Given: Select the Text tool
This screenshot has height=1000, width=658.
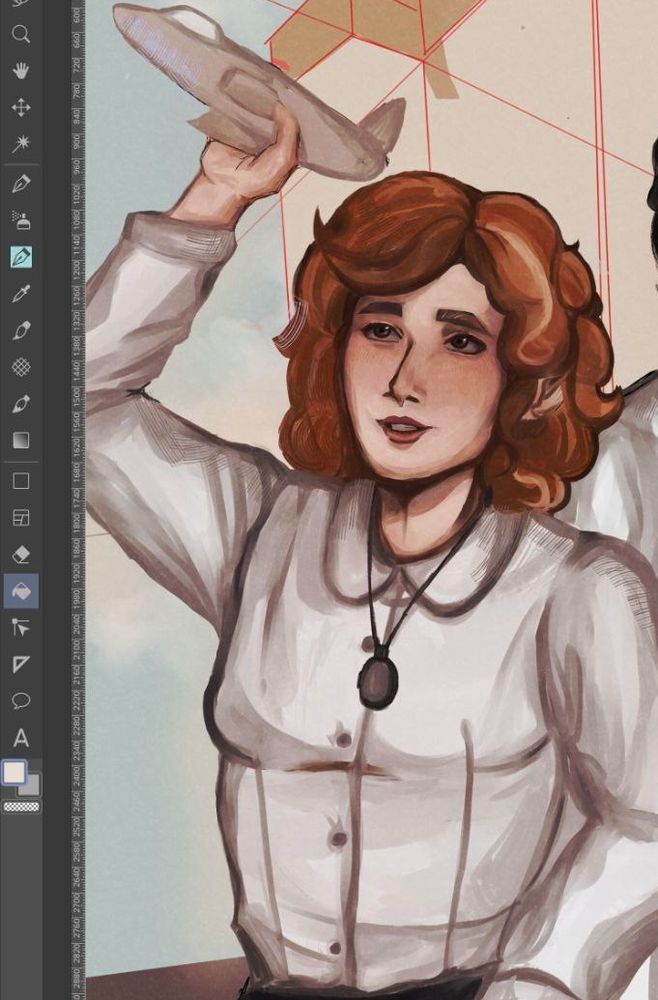Looking at the screenshot, I should click(x=21, y=739).
